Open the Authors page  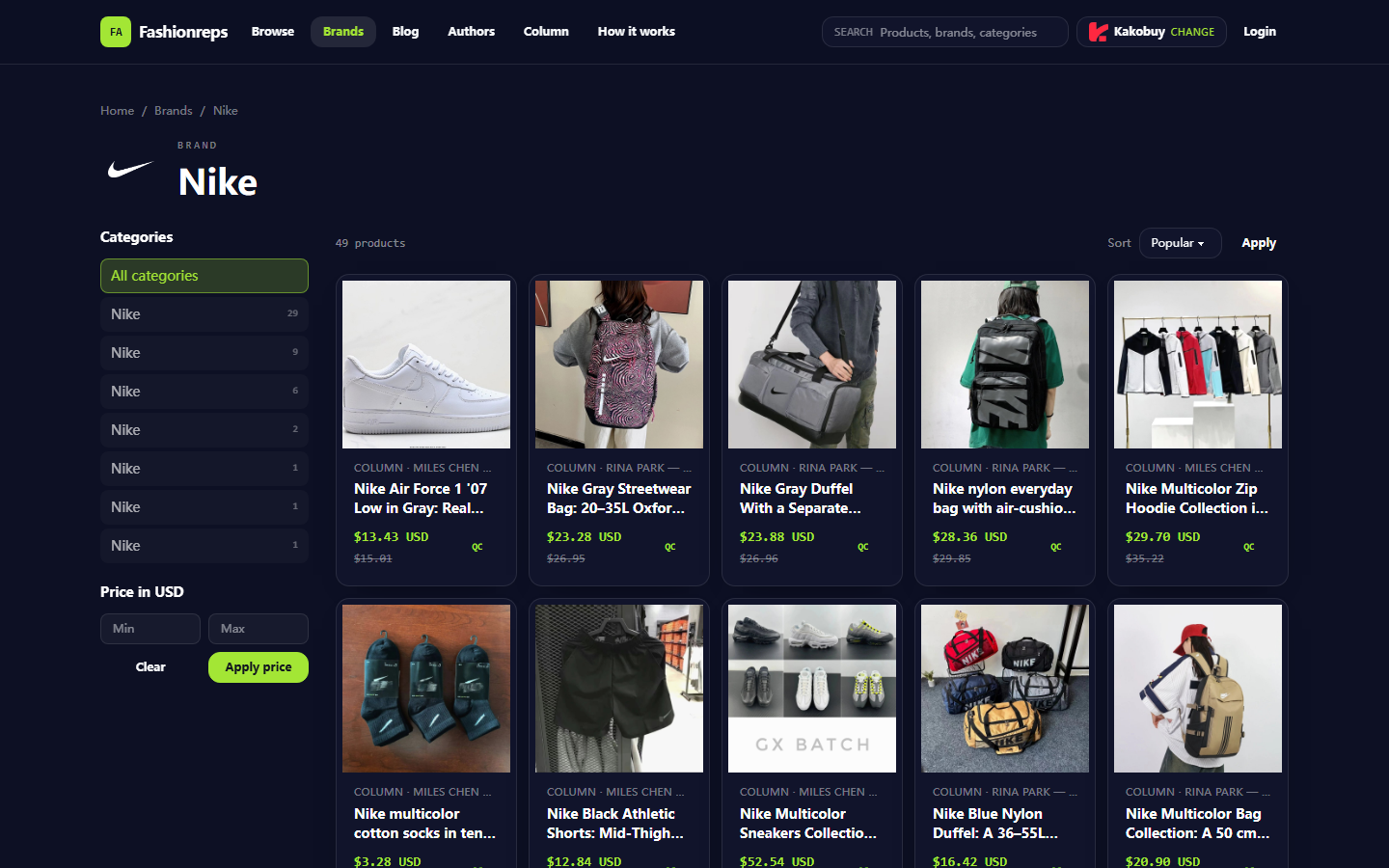point(472,32)
